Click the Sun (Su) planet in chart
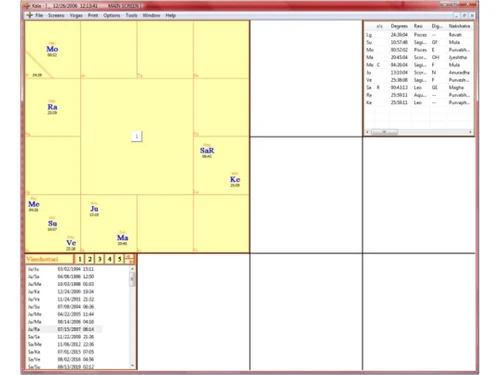The image size is (500, 375). [x=52, y=223]
